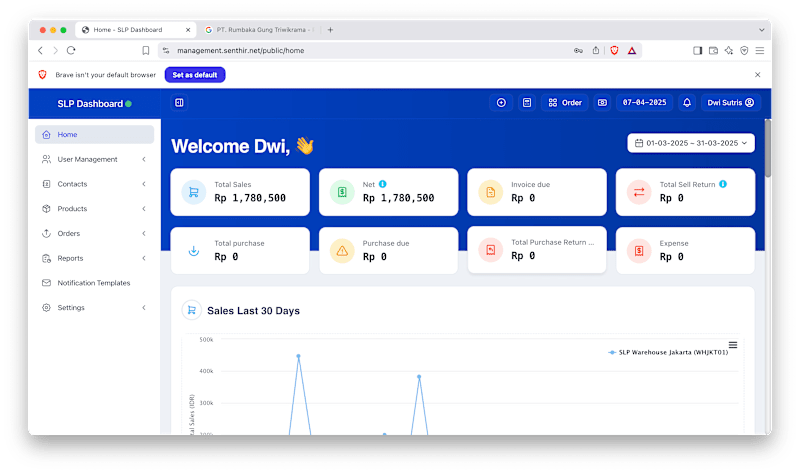
Task: Click the 07-04-2025 date button
Action: coord(644,103)
